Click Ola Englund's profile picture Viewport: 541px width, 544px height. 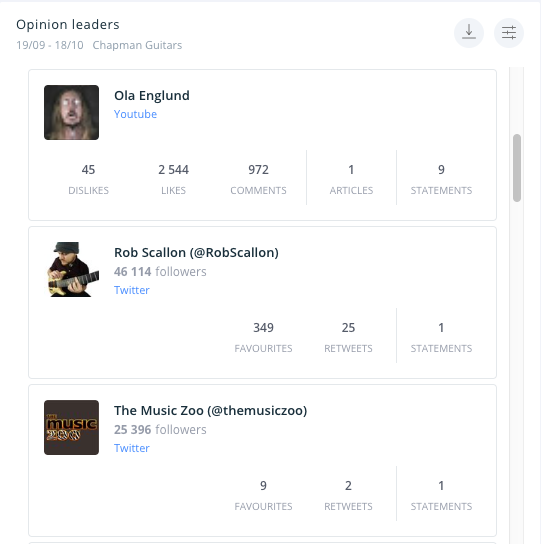[x=71, y=112]
